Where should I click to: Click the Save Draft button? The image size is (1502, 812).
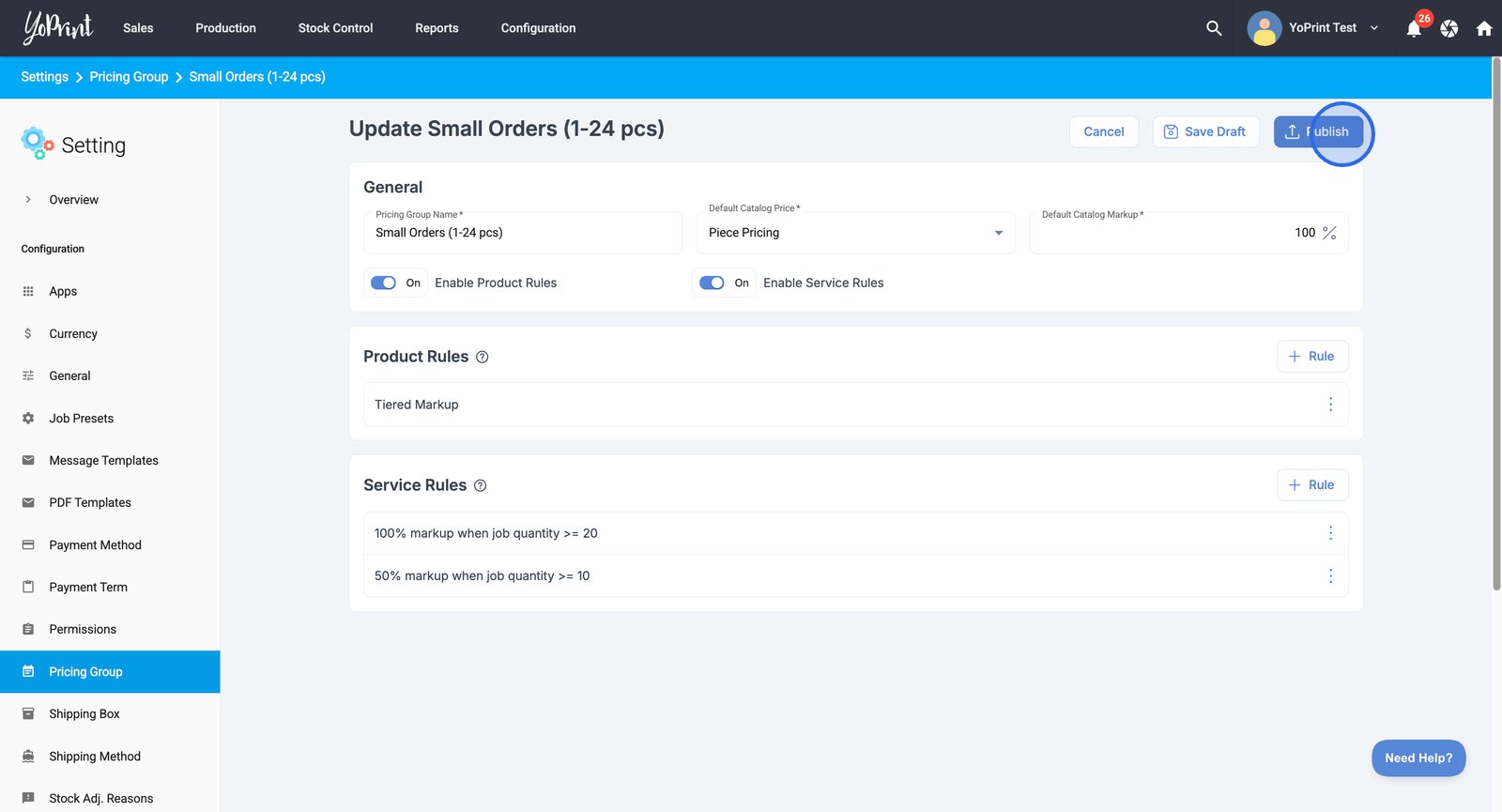pos(1205,131)
